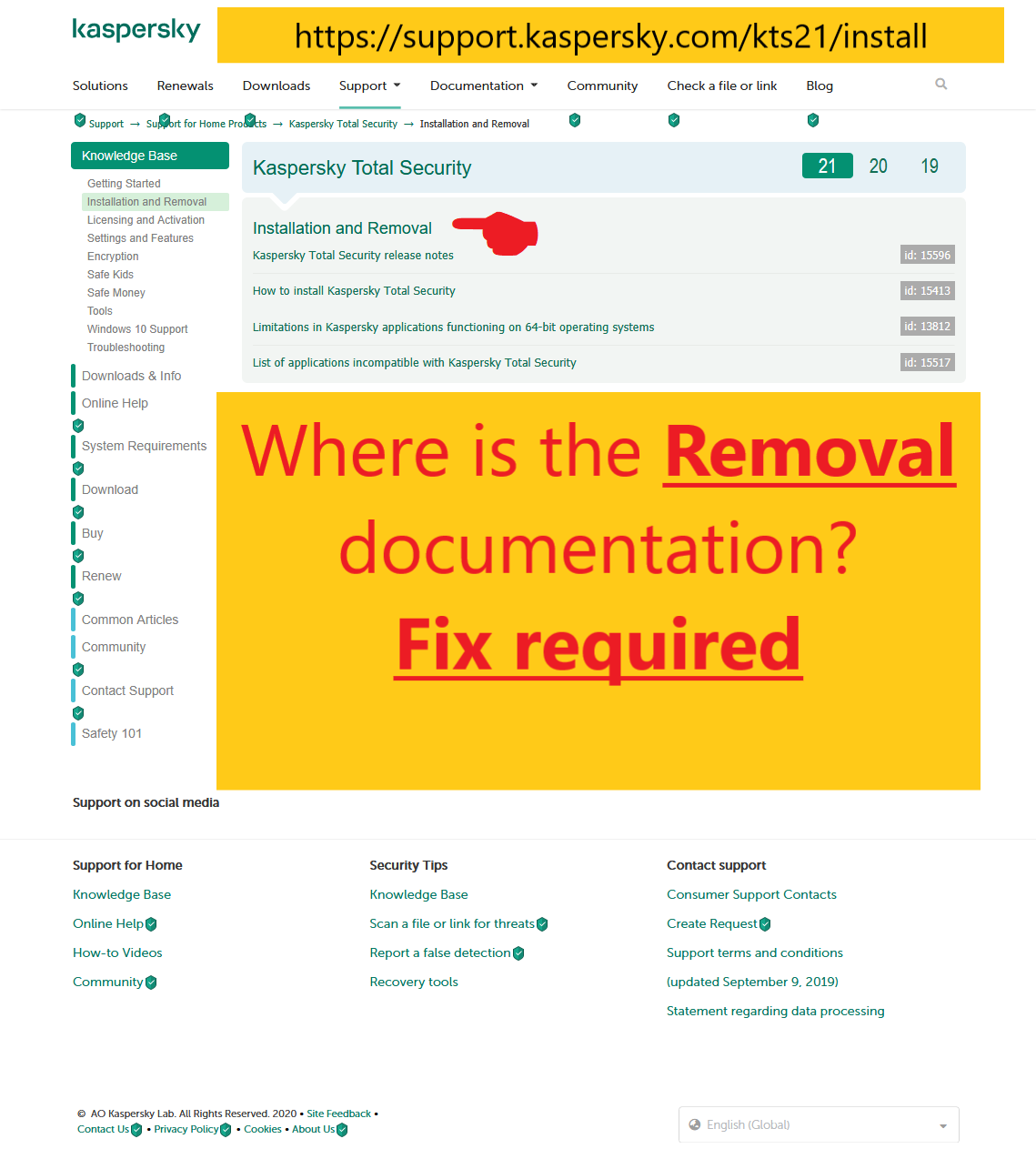1036x1159 pixels.
Task: Go to Downloads in the top navigation
Action: tap(277, 86)
